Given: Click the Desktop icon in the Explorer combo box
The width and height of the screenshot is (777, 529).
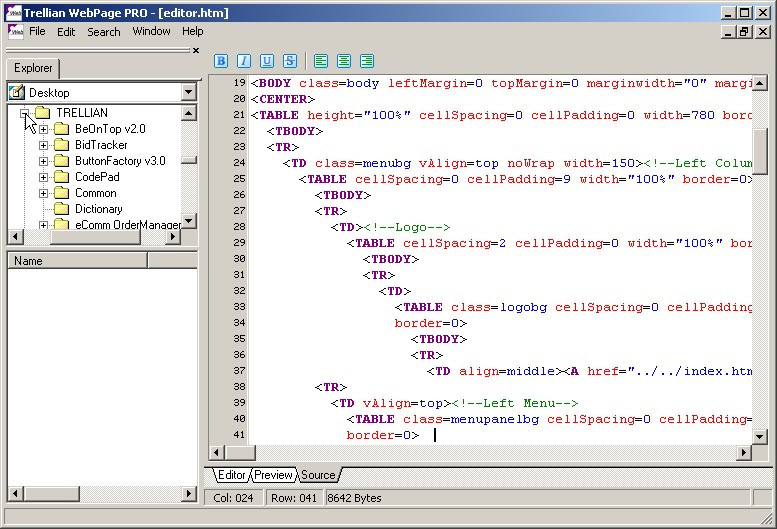Looking at the screenshot, I should [x=17, y=92].
